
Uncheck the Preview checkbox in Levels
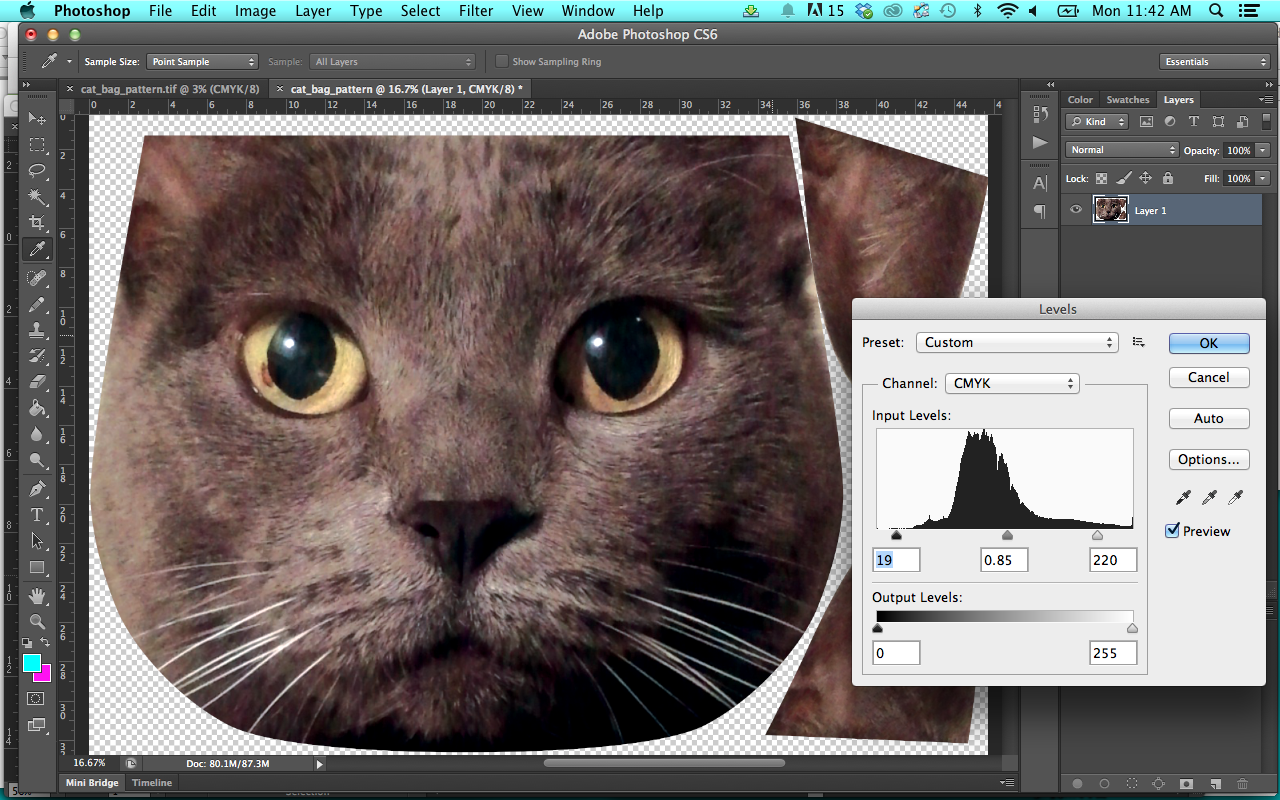click(1172, 531)
